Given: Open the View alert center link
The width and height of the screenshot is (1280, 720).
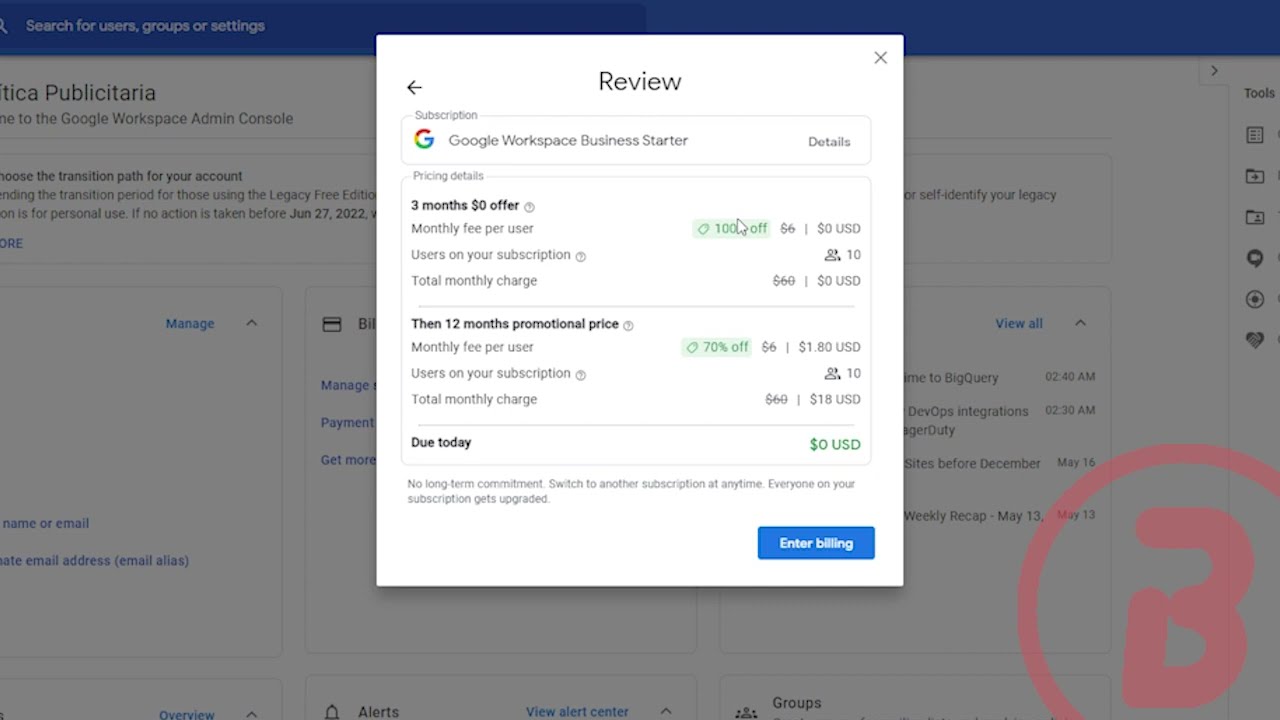Looking at the screenshot, I should [577, 712].
